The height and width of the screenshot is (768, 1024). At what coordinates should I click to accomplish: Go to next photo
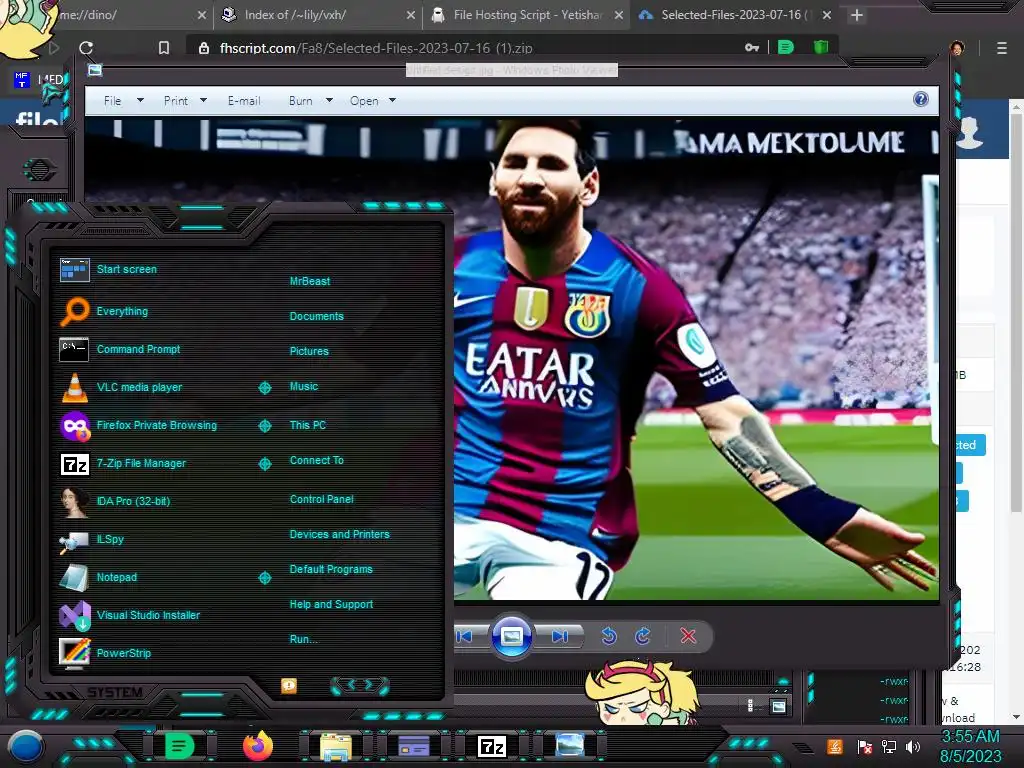pos(560,637)
